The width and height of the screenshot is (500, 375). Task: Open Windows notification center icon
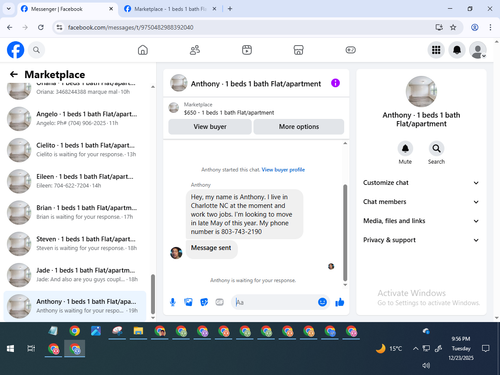[486, 349]
